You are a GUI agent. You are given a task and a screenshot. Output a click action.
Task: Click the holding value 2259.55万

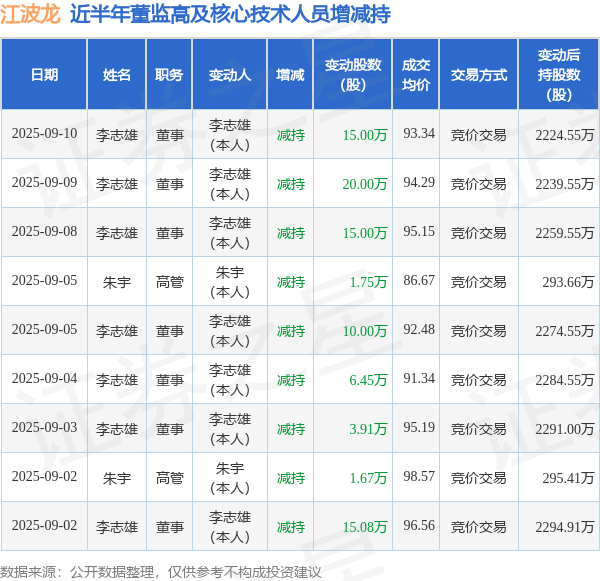[564, 233]
